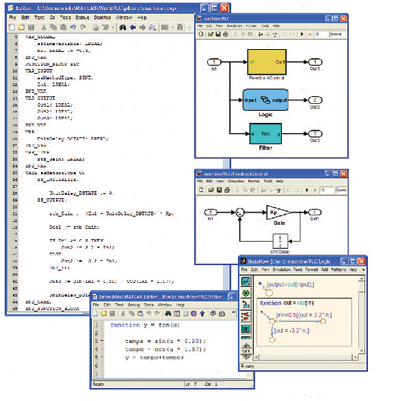The width and height of the screenshot is (400, 401).
Task: Select the green History junction tool in Stateflow
Action: coord(246,293)
